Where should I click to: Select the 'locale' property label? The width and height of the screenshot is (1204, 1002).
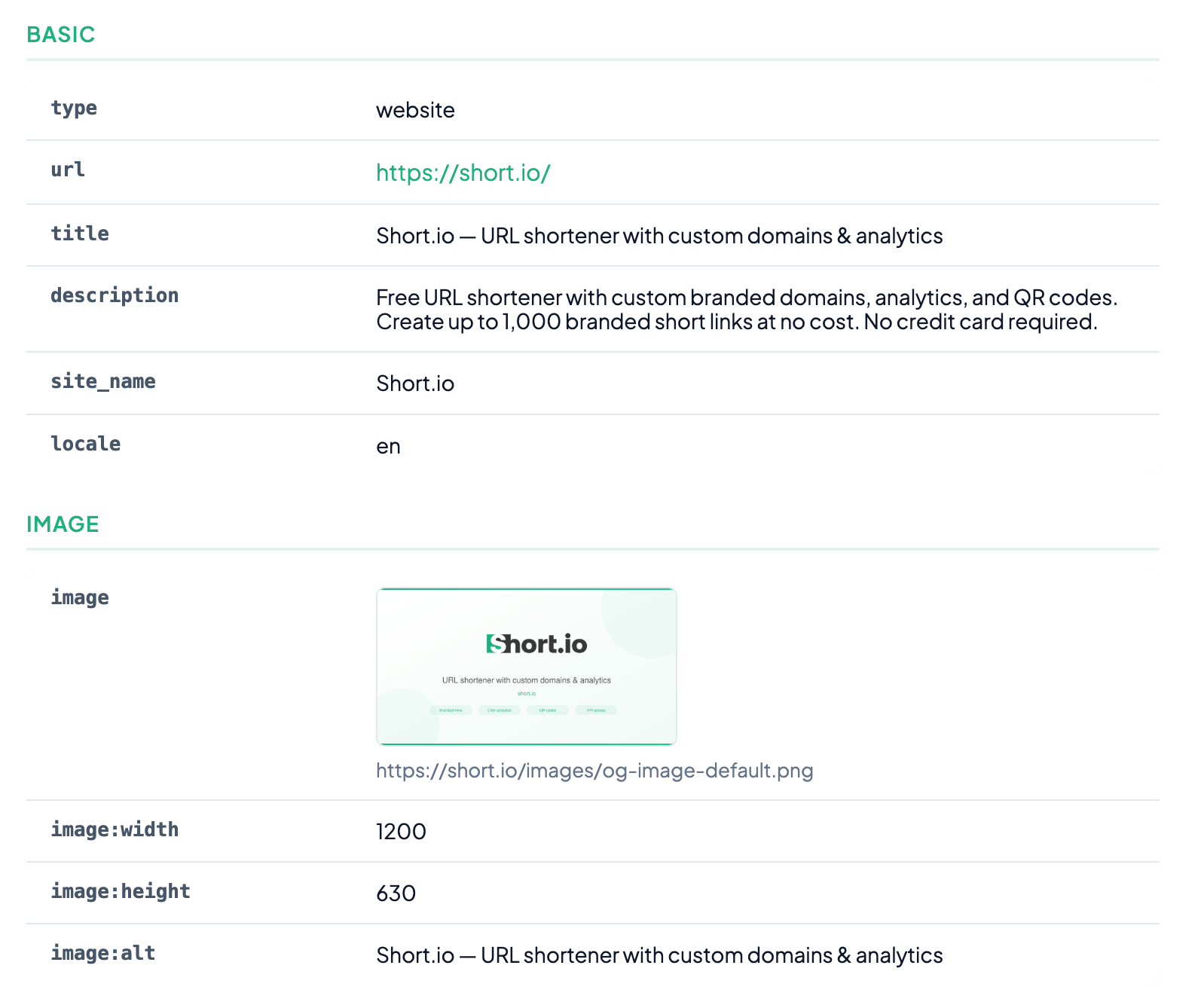[x=86, y=444]
